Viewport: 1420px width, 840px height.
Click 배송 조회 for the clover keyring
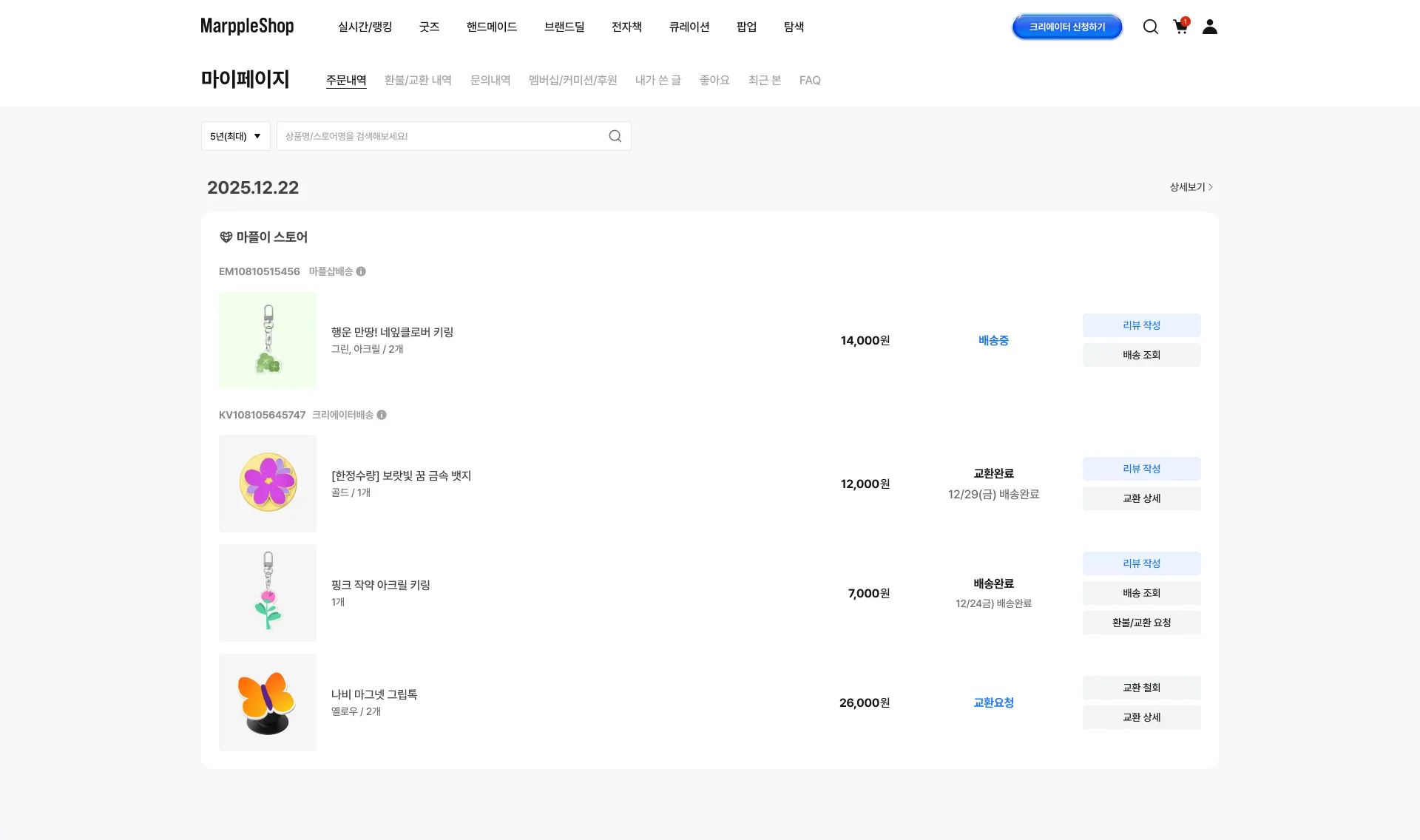point(1141,355)
